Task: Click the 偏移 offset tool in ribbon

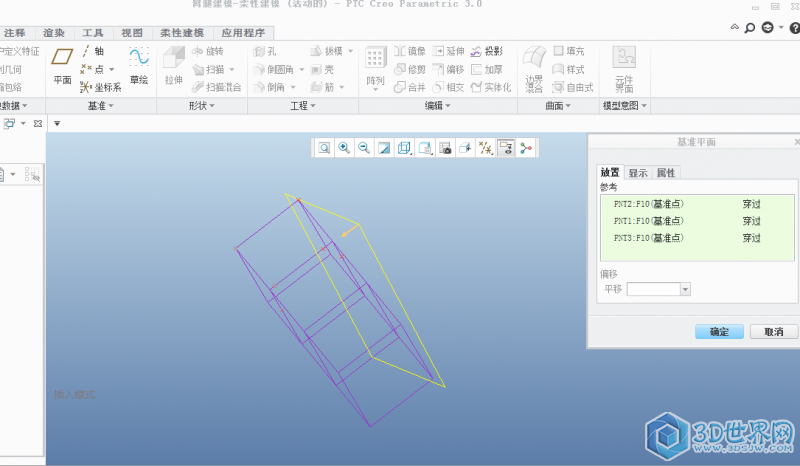Action: (x=448, y=69)
